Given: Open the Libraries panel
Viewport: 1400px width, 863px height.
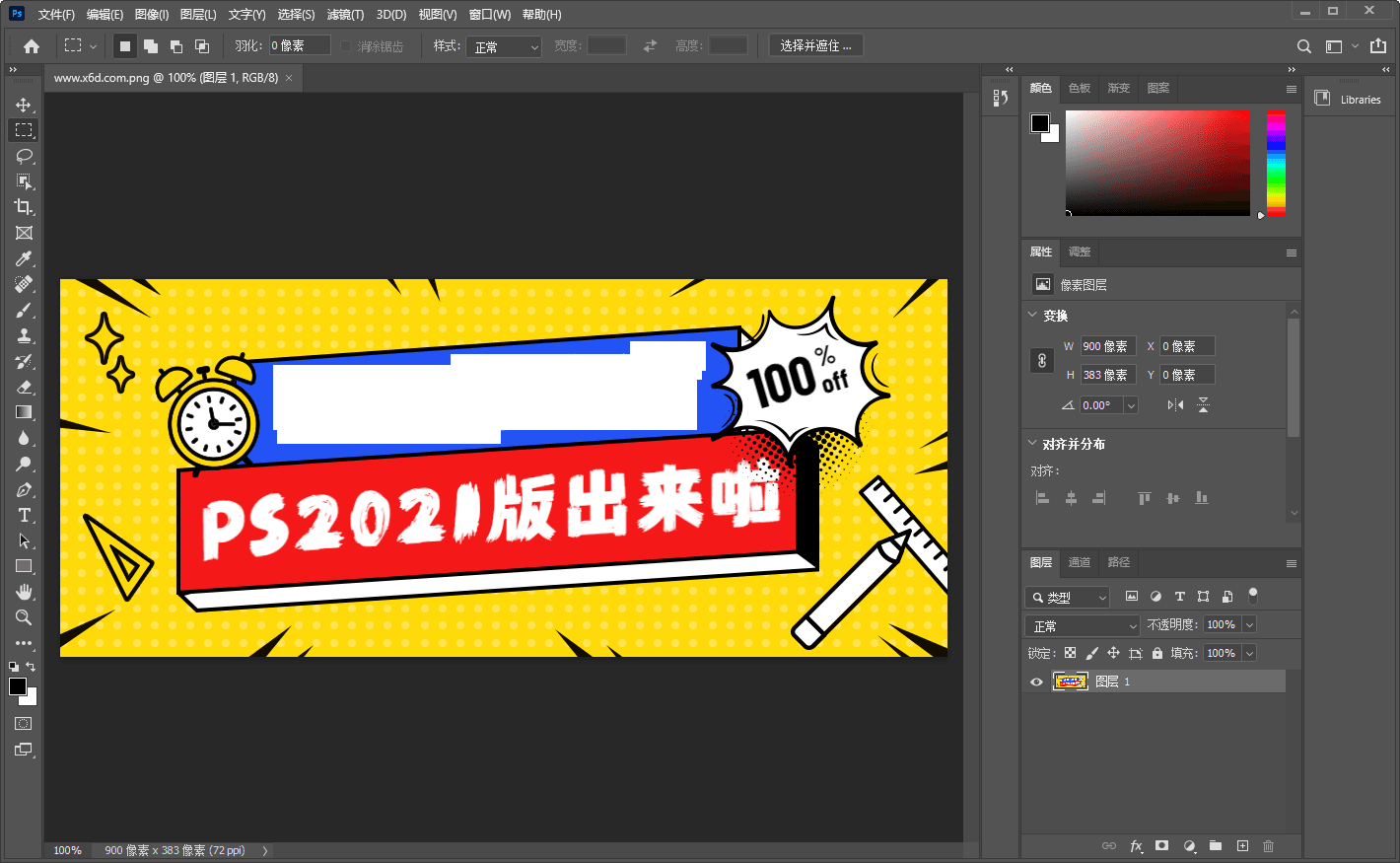Looking at the screenshot, I should click(1350, 99).
